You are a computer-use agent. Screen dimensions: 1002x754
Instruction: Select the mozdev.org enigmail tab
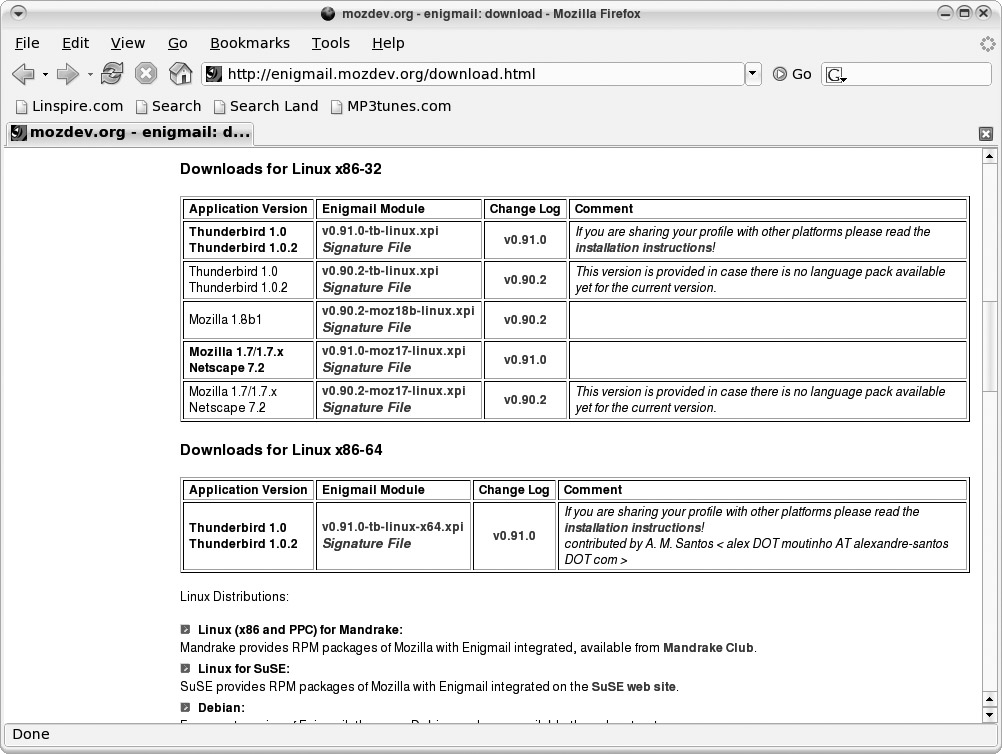pyautogui.click(x=130, y=133)
